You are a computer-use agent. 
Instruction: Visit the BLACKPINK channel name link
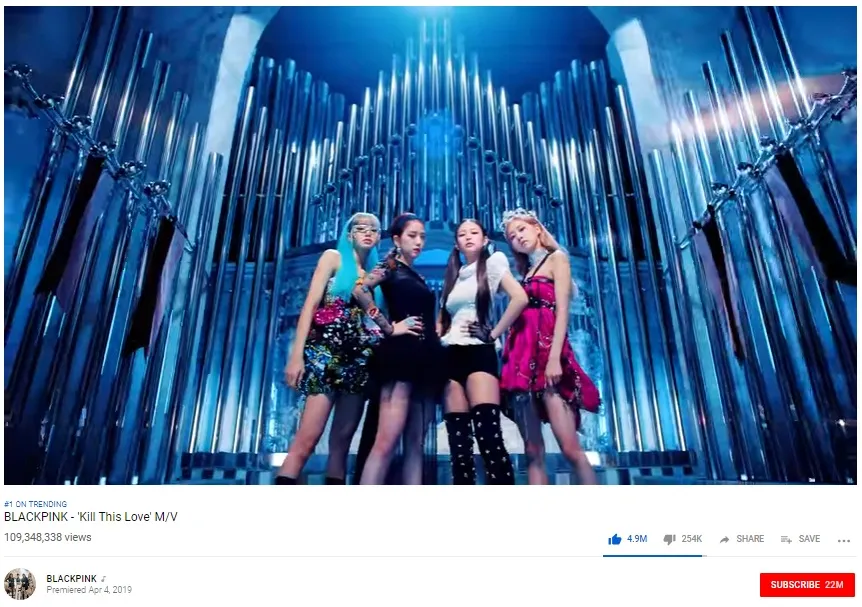[x=71, y=578]
